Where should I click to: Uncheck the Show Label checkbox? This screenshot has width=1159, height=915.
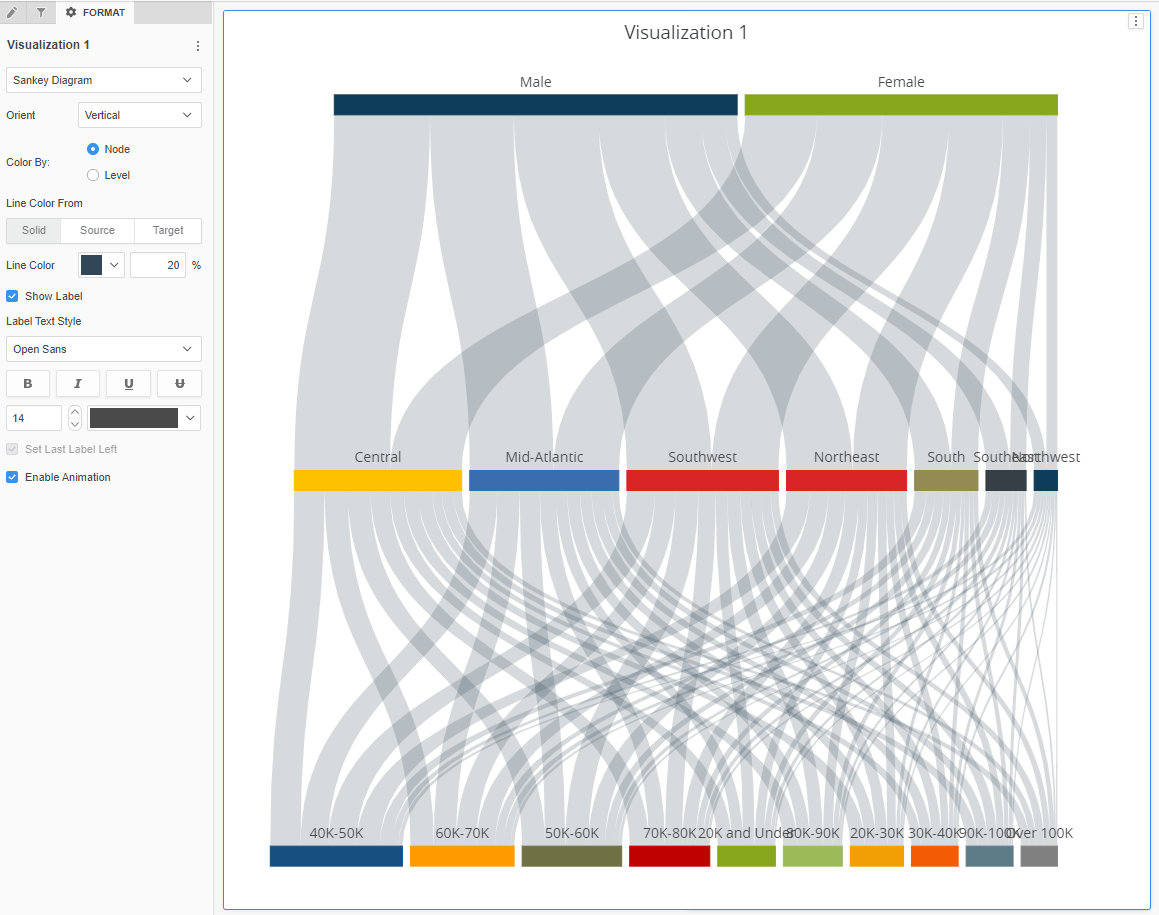click(x=13, y=296)
